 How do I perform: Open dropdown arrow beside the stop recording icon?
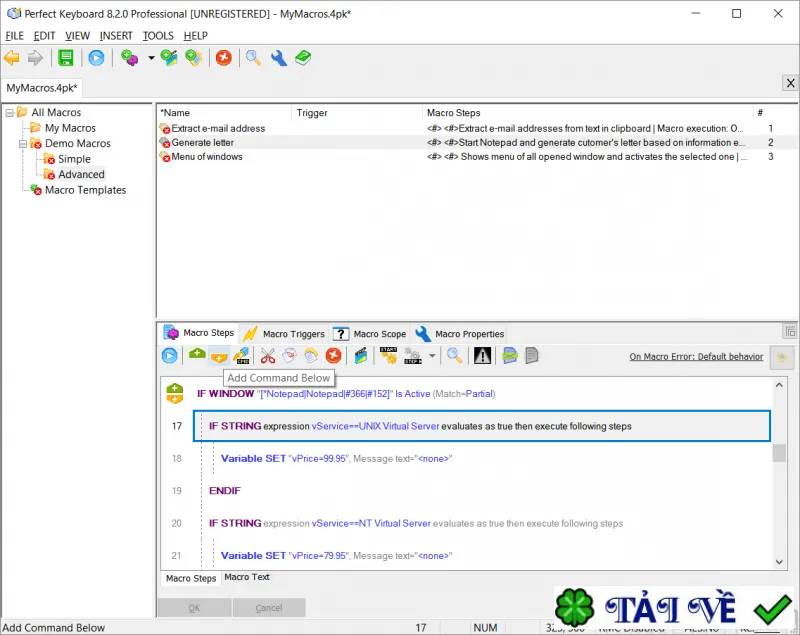pyautogui.click(x=432, y=355)
